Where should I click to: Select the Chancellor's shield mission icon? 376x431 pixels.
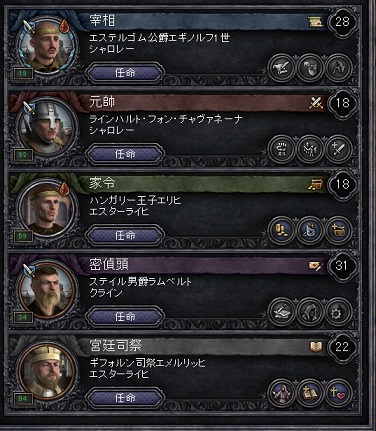310,68
